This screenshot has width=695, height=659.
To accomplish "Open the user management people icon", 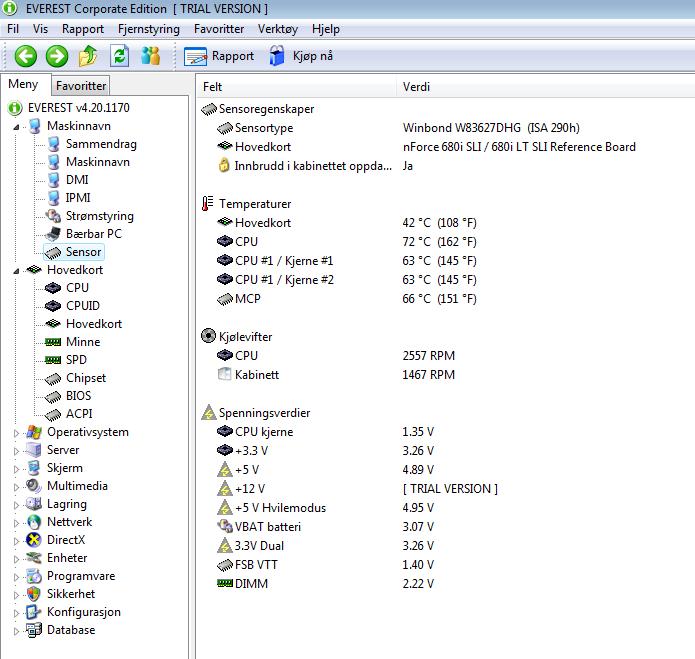I will pyautogui.click(x=150, y=56).
